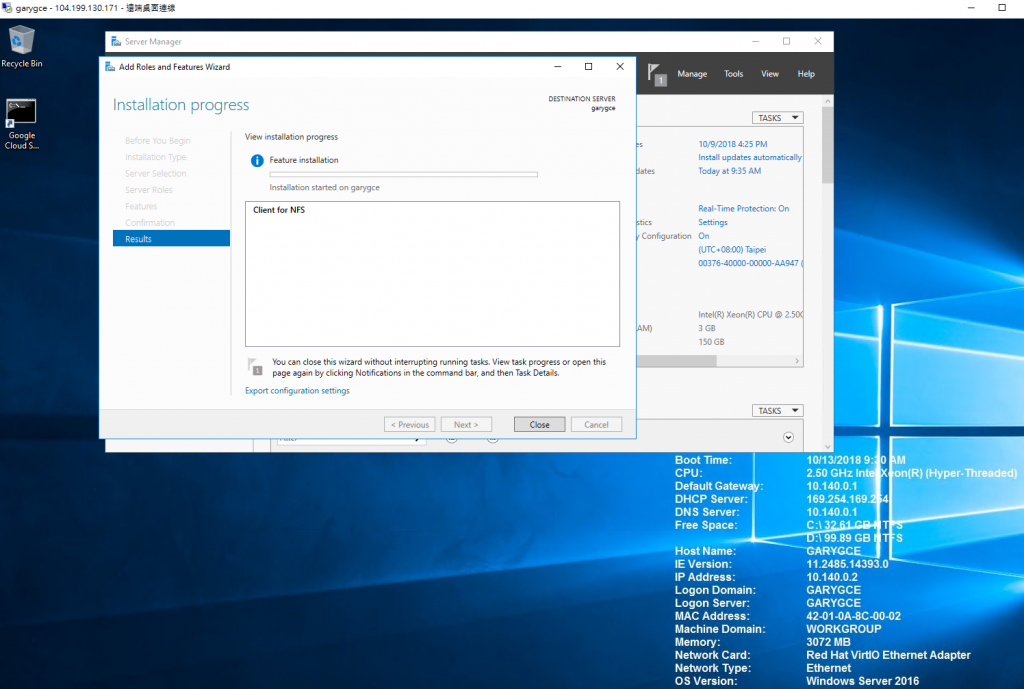Screen dimensions: 1024x689
Task: Click the Today at 9:35 AM link
Action: (x=729, y=171)
